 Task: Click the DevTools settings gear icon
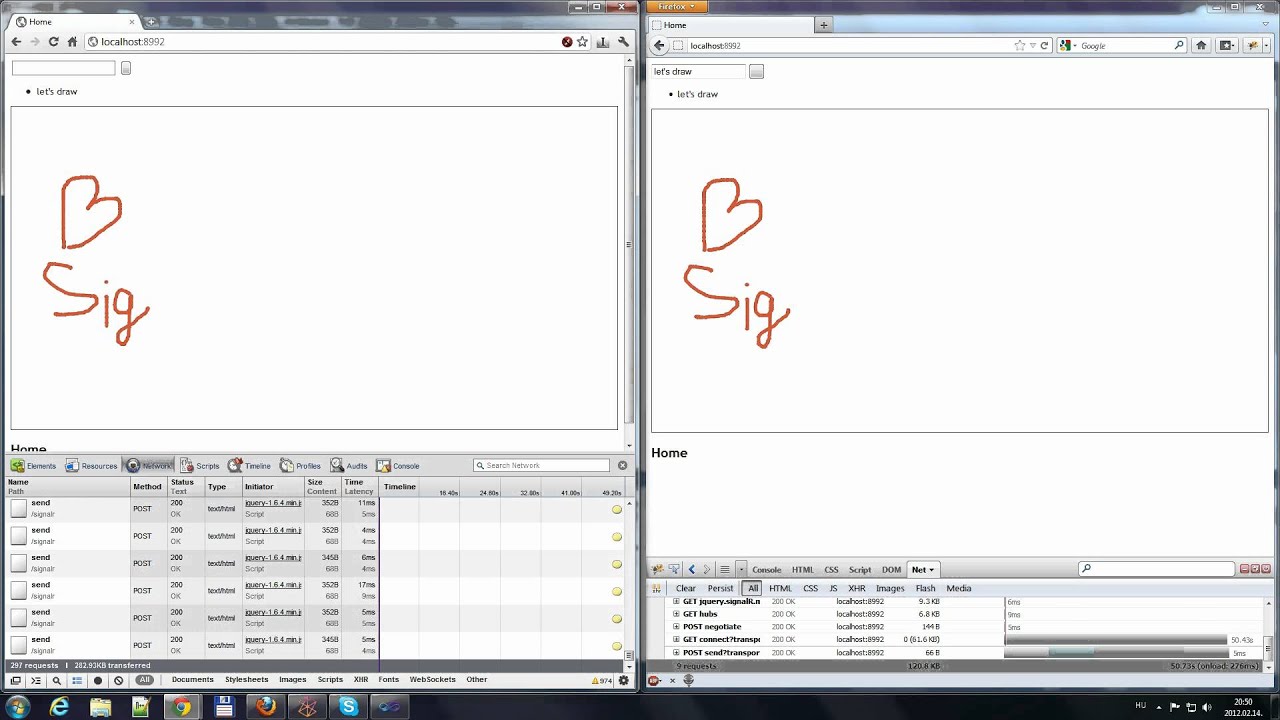(x=624, y=680)
